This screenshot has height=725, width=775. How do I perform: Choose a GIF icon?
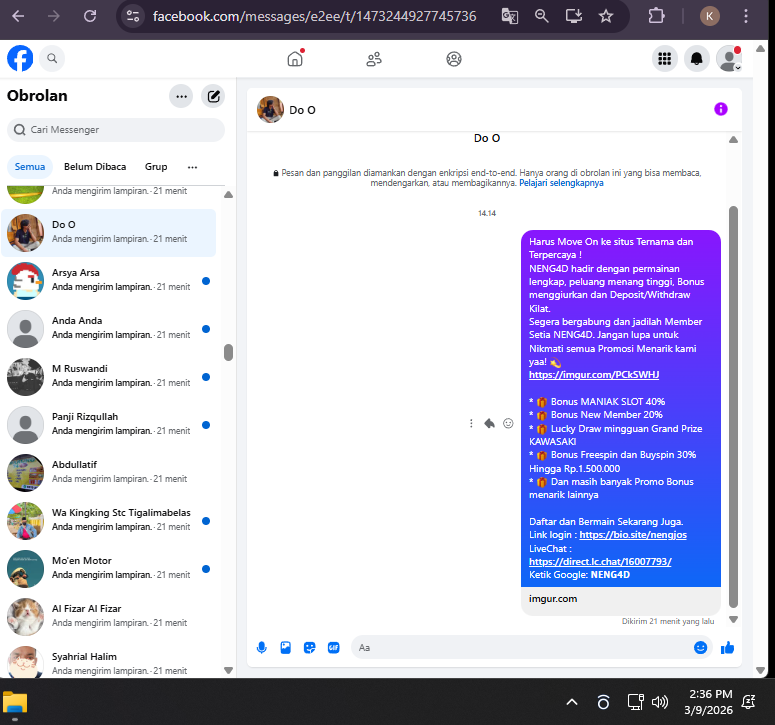click(x=334, y=647)
